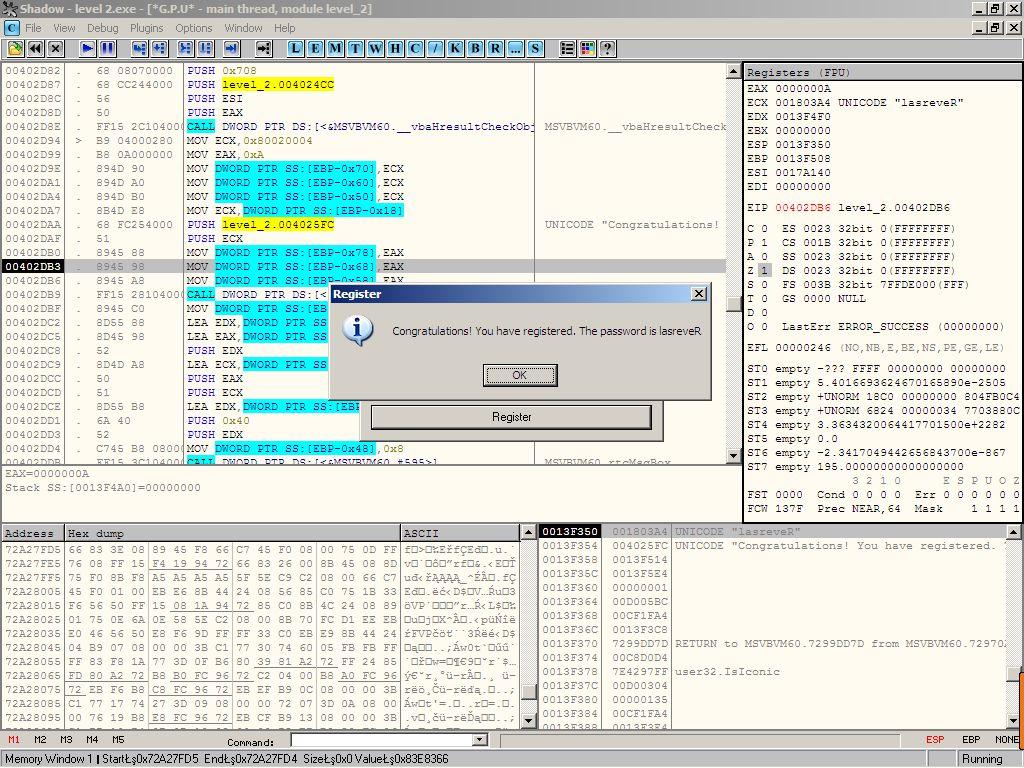Show Handles via H icon

pyautogui.click(x=395, y=48)
